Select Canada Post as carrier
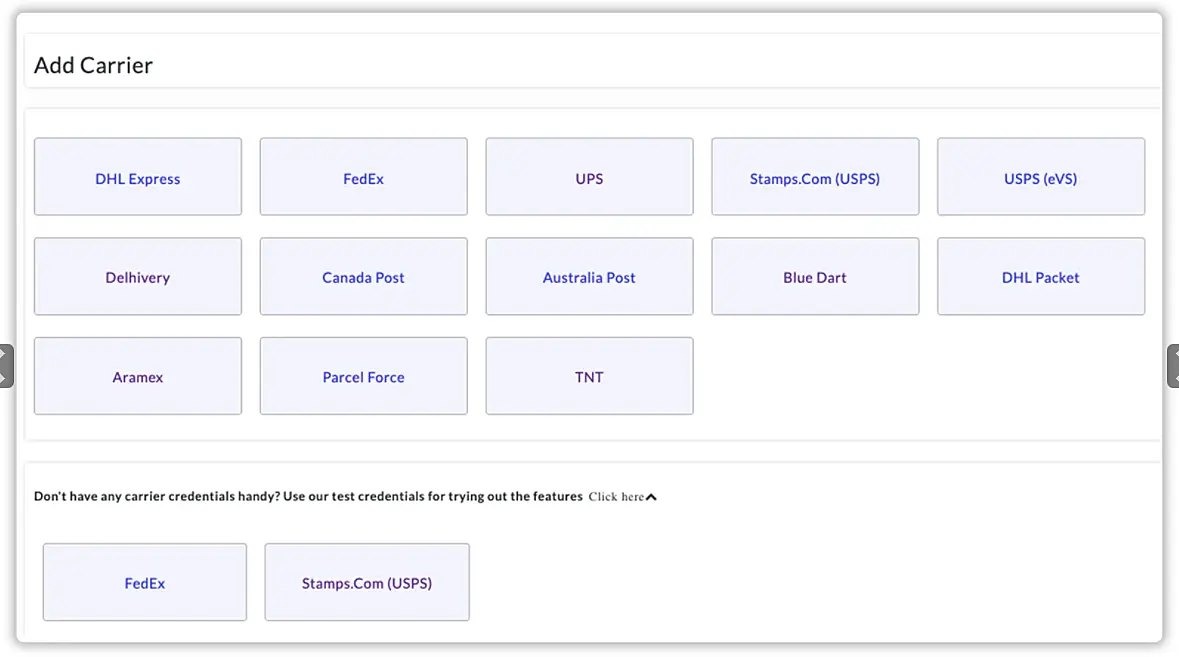The height and width of the screenshot is (657, 1179). tap(363, 277)
